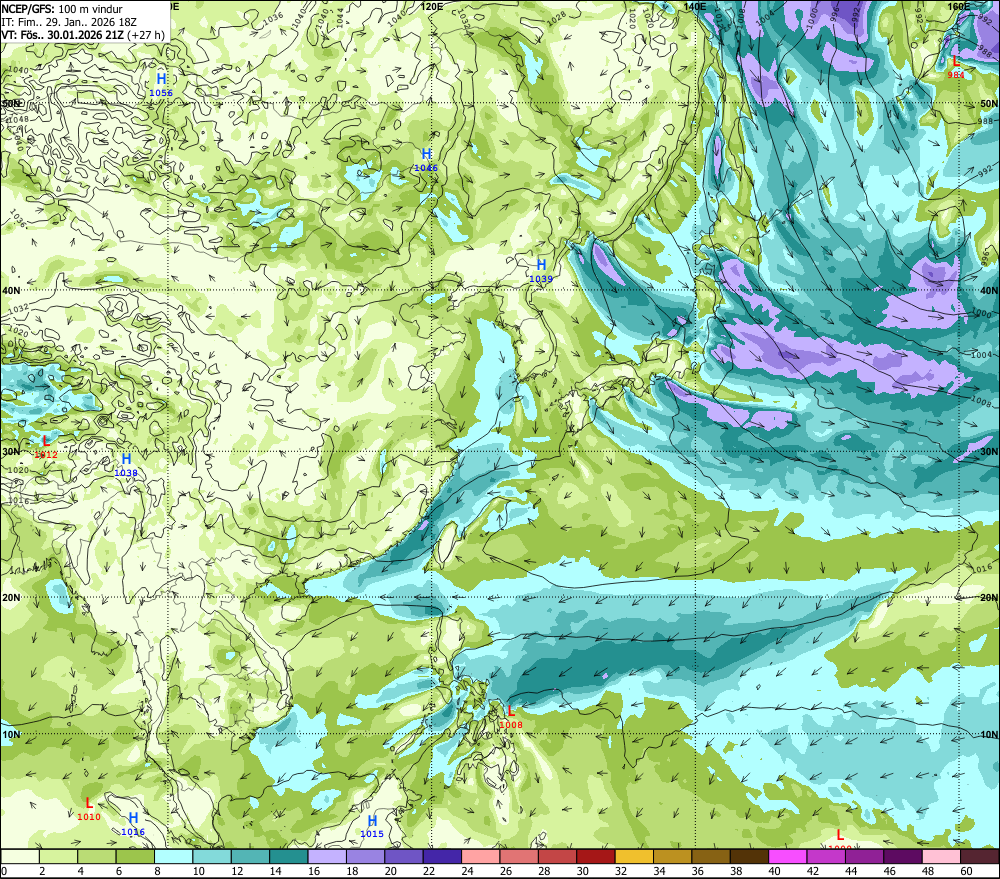Pick the 32–34 yellow legend swatch
The height and width of the screenshot is (879, 1000).
(634, 856)
